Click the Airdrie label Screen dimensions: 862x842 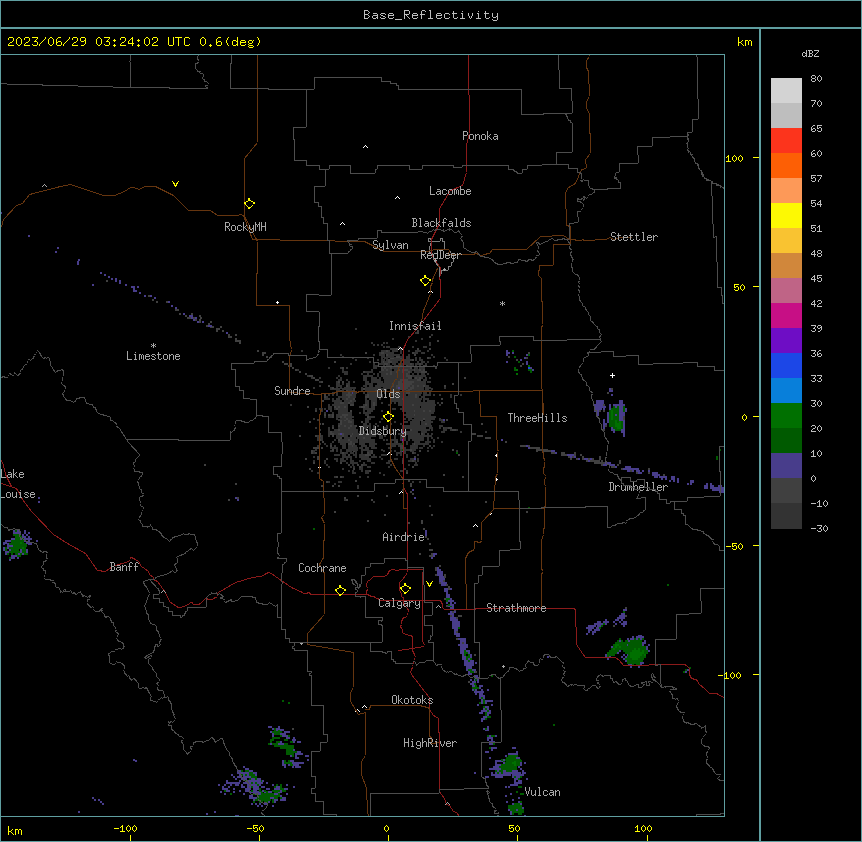tap(403, 537)
